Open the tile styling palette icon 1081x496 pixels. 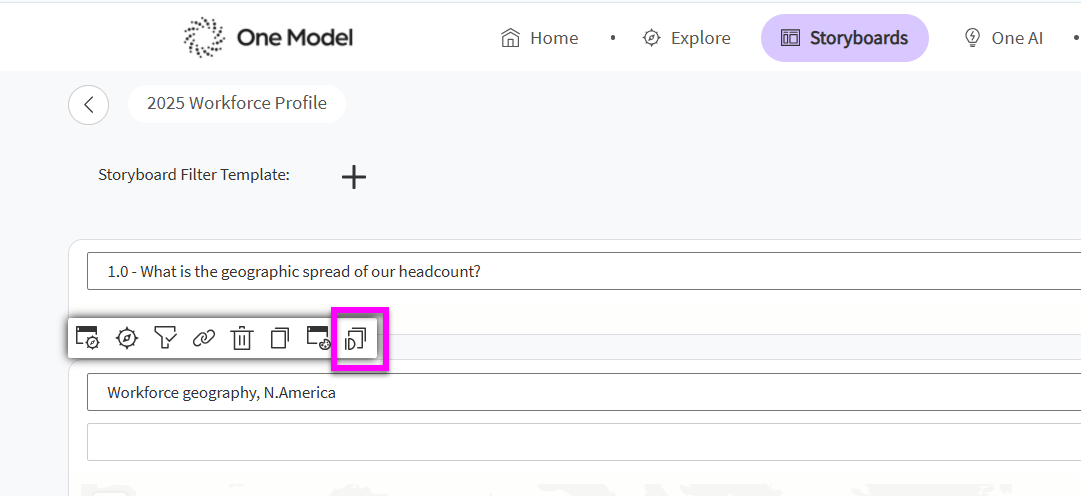click(319, 337)
